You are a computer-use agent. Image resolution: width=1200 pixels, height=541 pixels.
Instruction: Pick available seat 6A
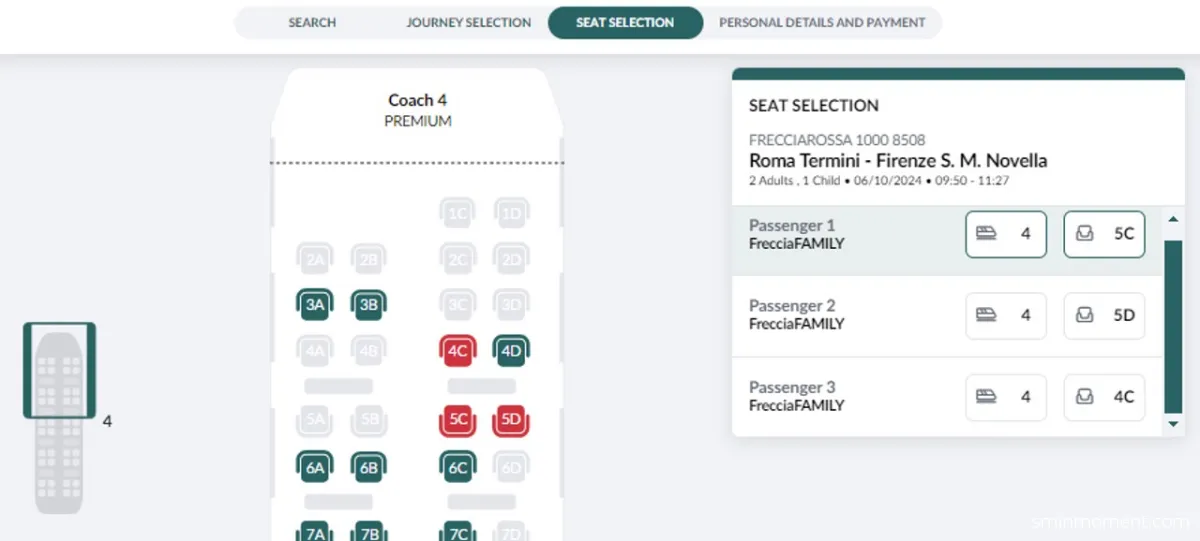(x=315, y=467)
